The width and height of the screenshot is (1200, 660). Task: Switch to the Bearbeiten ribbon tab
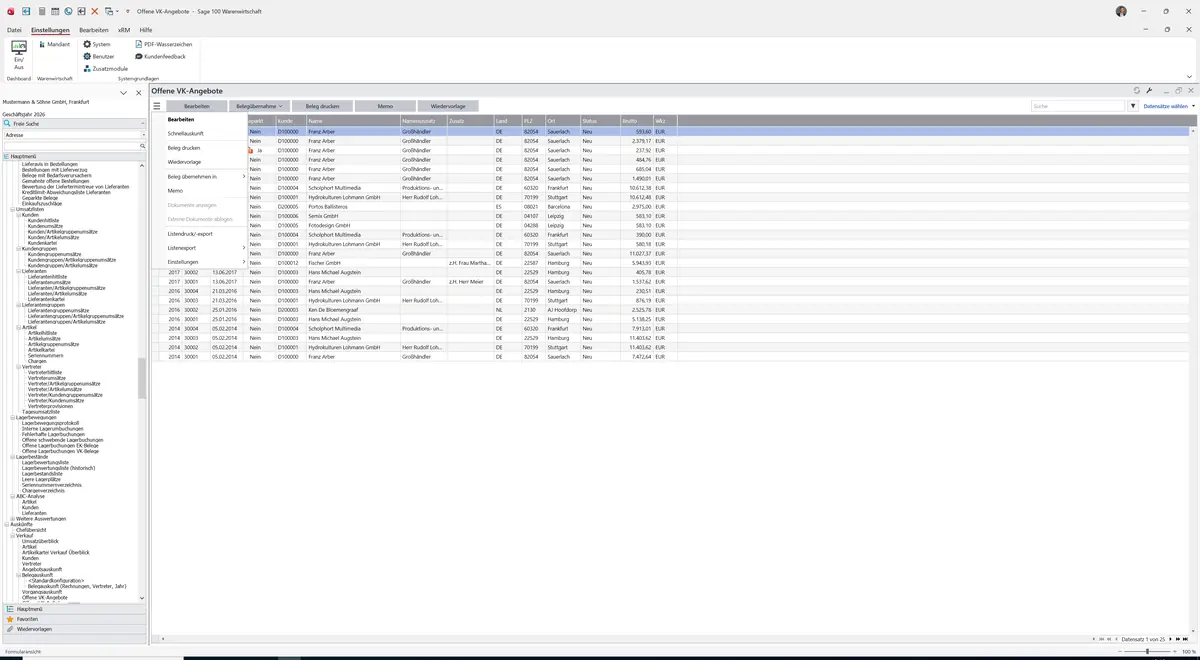click(x=94, y=30)
